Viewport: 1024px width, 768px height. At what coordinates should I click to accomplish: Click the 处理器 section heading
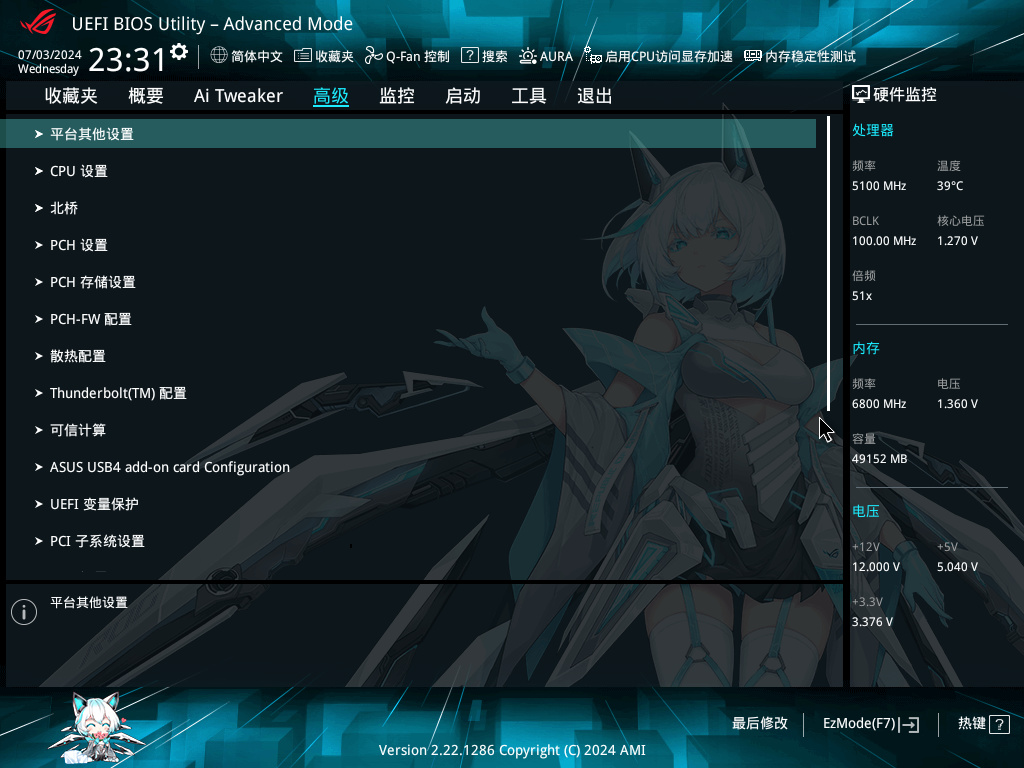[x=872, y=131]
